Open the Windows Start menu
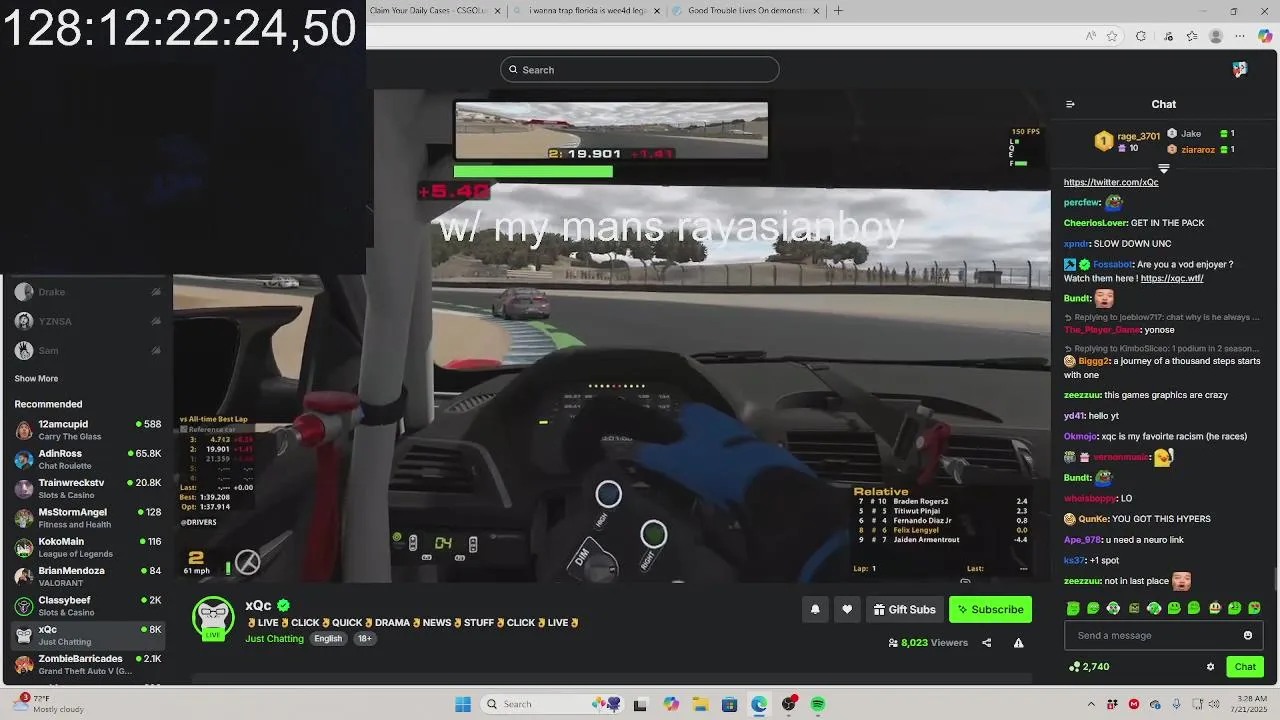The width and height of the screenshot is (1280, 720). (x=463, y=704)
